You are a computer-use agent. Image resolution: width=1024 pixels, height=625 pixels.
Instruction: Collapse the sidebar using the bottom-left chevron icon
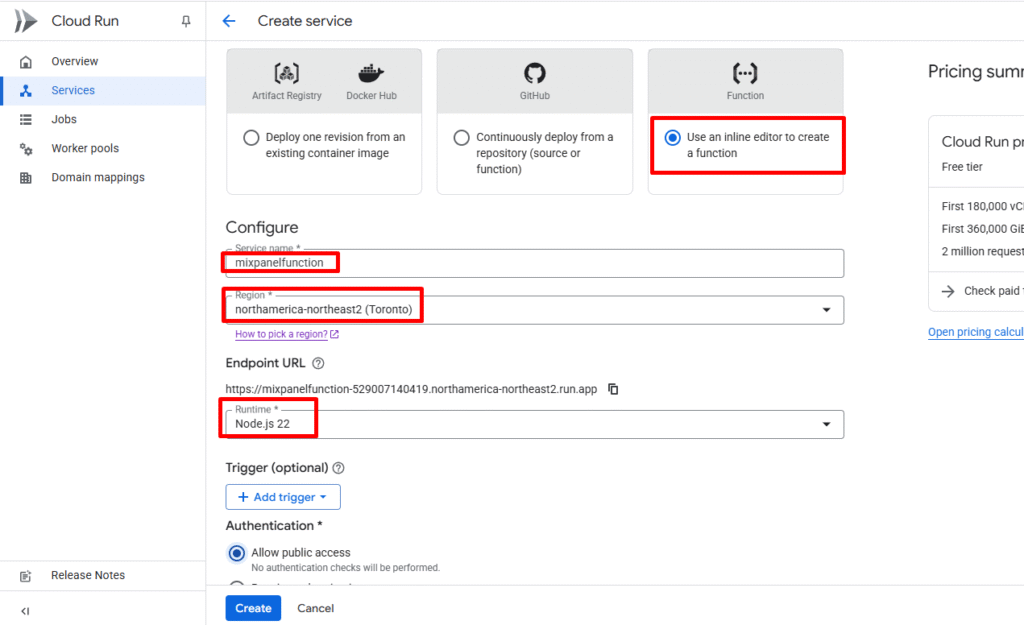[x=25, y=610]
